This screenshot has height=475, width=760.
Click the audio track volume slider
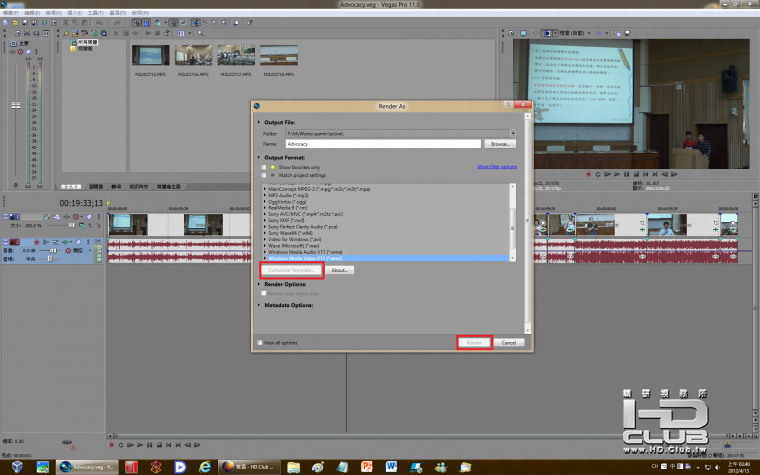click(x=53, y=251)
